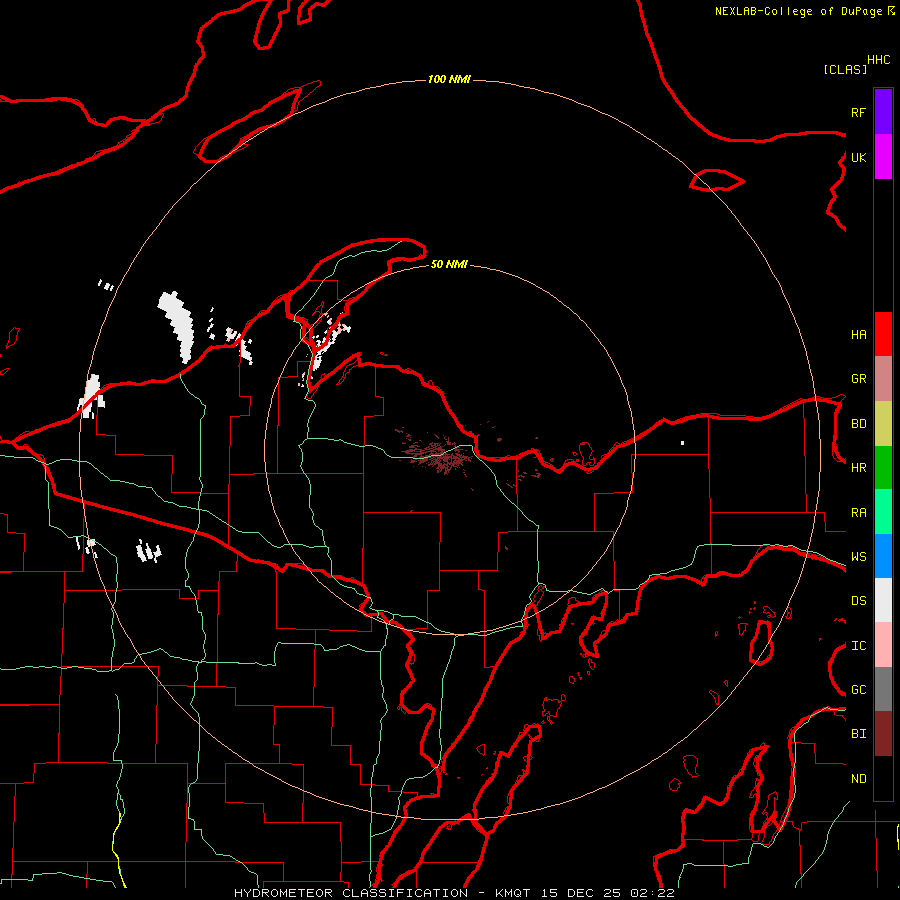Click the HR legend label
900x900 pixels.
pos(859,468)
